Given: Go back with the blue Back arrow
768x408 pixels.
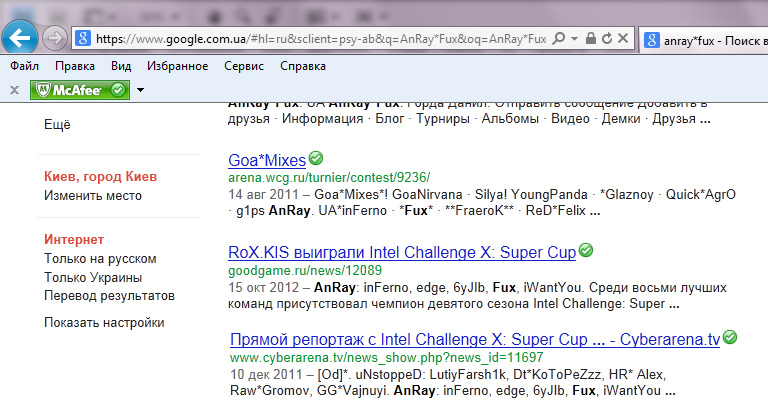Looking at the screenshot, I should 20,38.
